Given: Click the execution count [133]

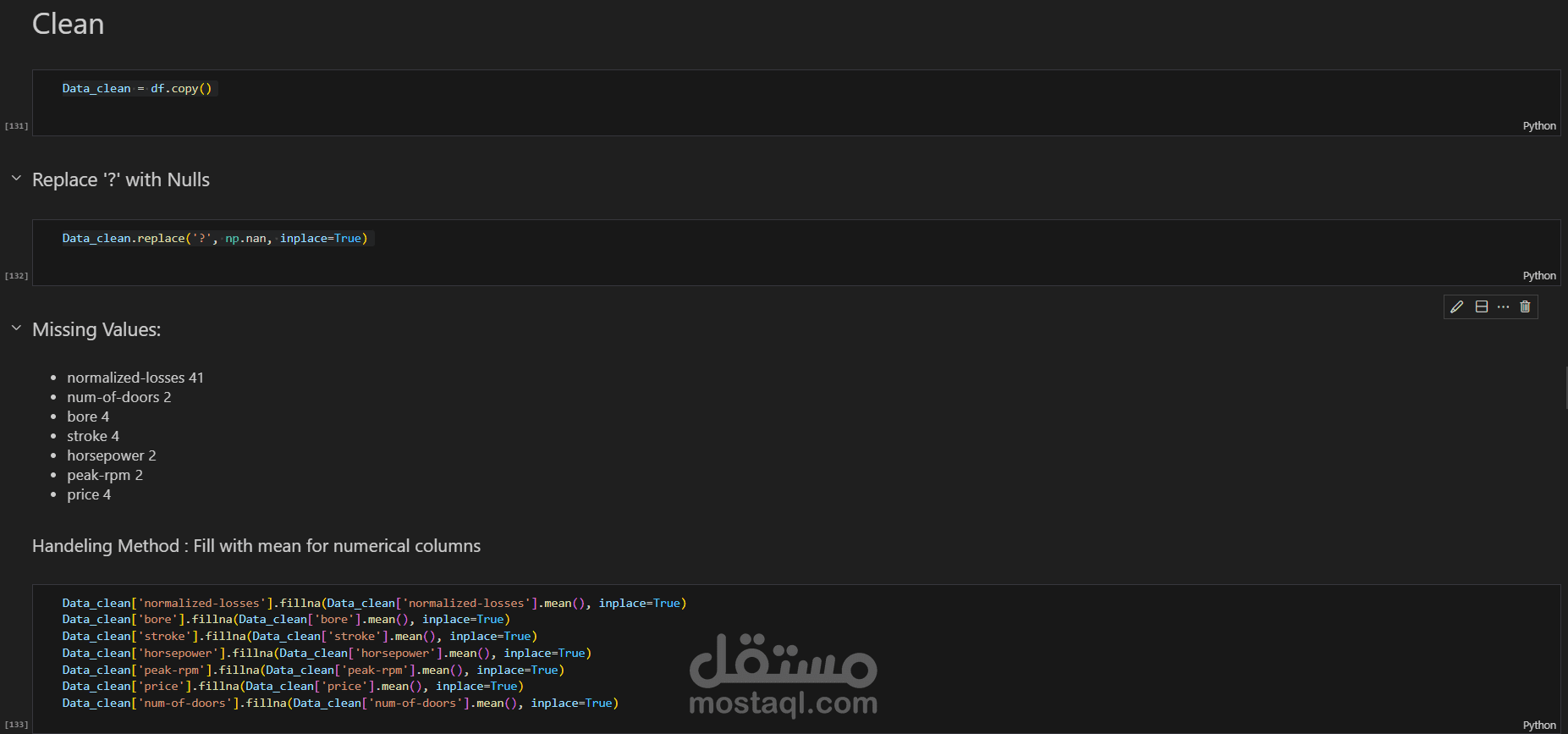Looking at the screenshot, I should [16, 725].
